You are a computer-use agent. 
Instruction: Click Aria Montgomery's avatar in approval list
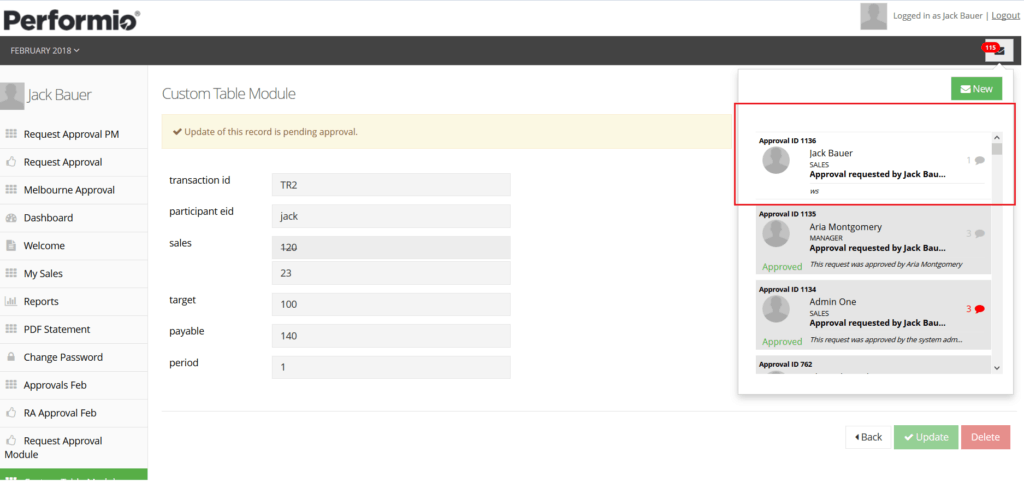coord(776,234)
